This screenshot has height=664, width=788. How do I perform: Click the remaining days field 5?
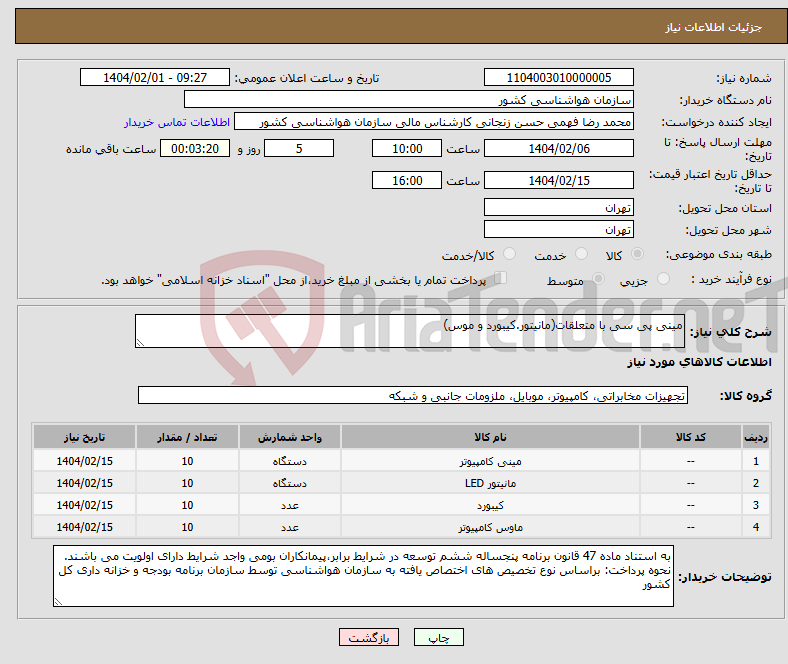[299, 148]
